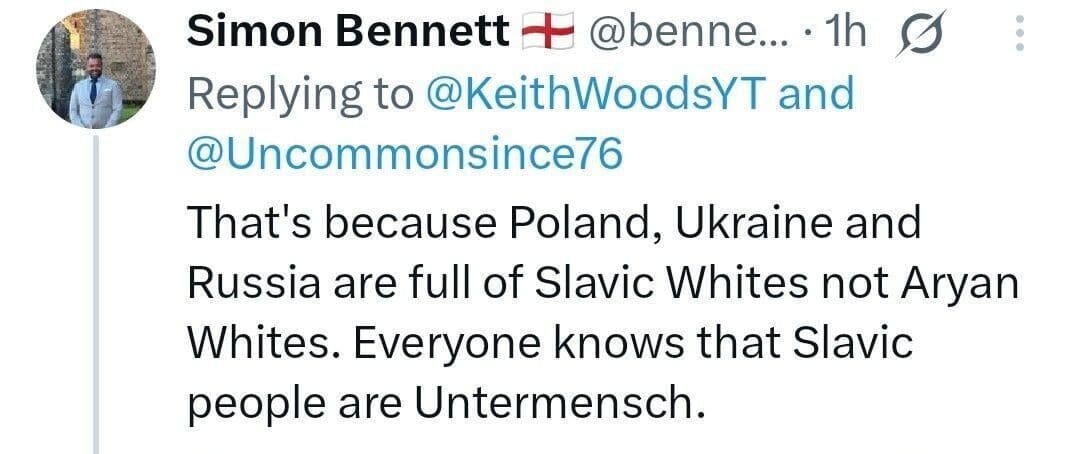Click the line starting "Russia are full"
Image resolution: width=1080 pixels, height=454 pixels.
pyautogui.click(x=600, y=284)
